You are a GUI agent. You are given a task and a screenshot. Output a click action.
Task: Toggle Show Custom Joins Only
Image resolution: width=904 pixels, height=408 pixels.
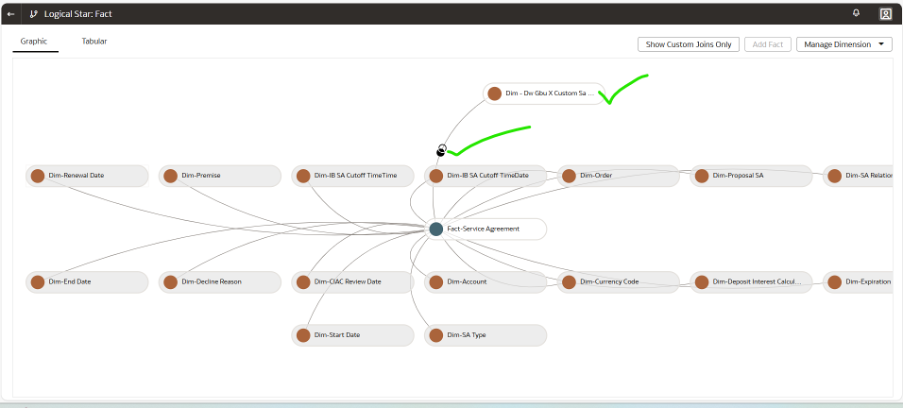[x=688, y=44]
